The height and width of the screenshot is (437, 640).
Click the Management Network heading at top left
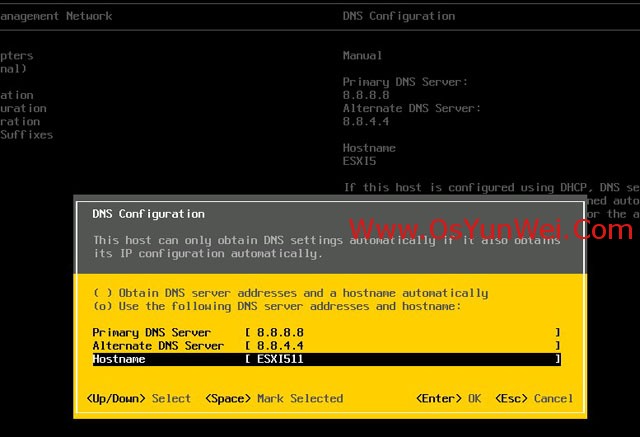coord(57,16)
